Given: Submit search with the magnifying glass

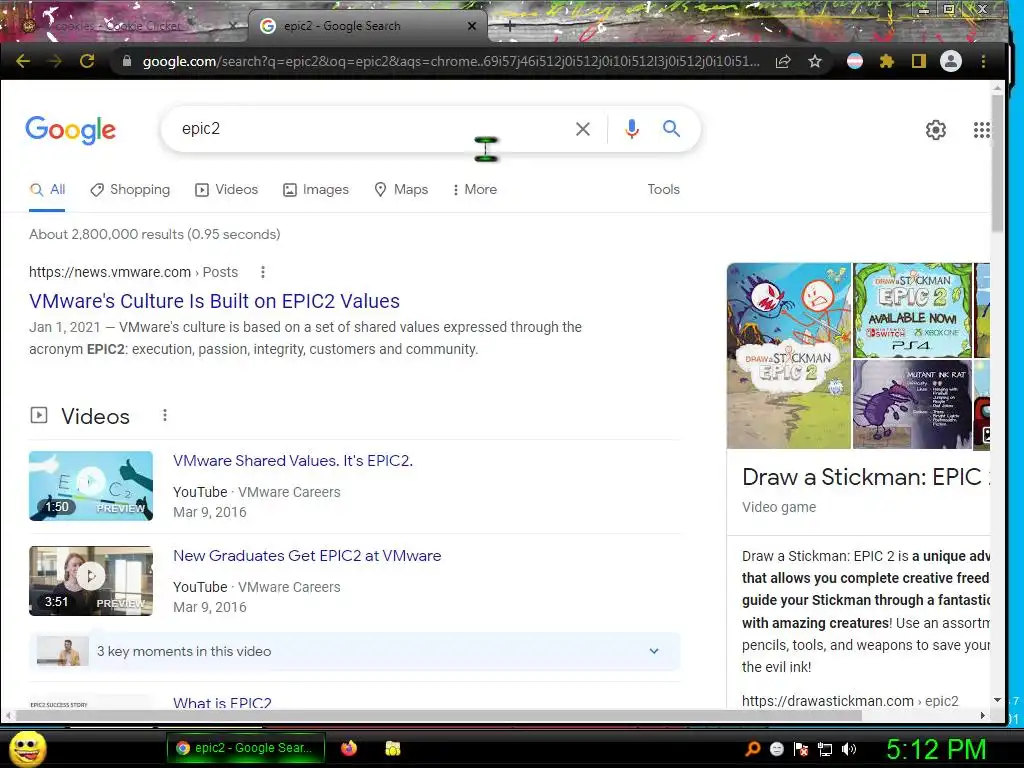Looking at the screenshot, I should click(671, 129).
